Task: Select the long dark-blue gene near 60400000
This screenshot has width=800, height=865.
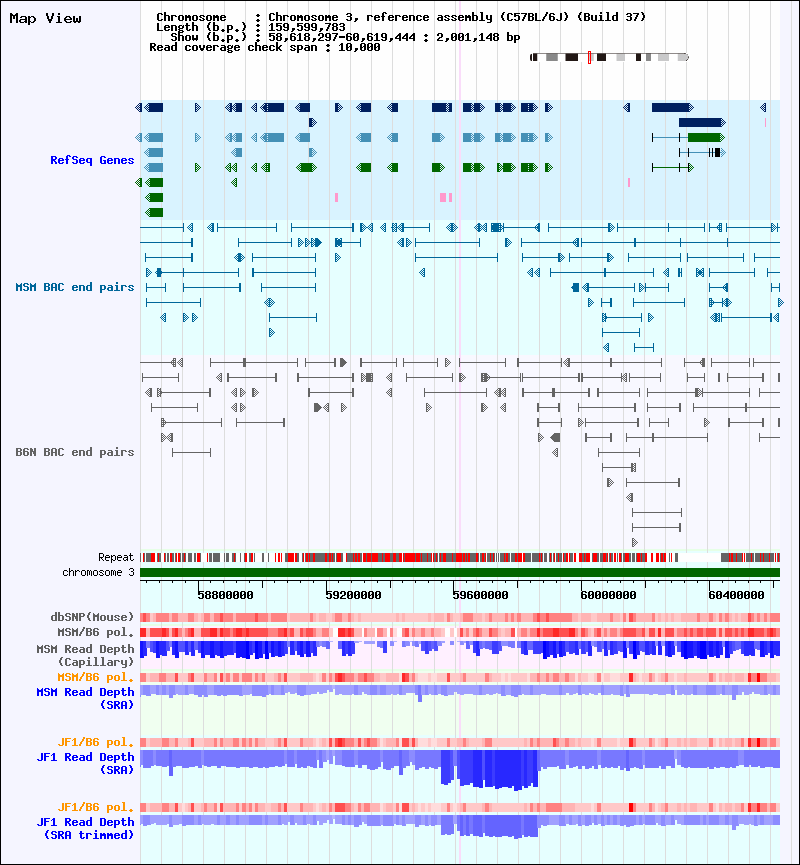Action: tap(702, 122)
